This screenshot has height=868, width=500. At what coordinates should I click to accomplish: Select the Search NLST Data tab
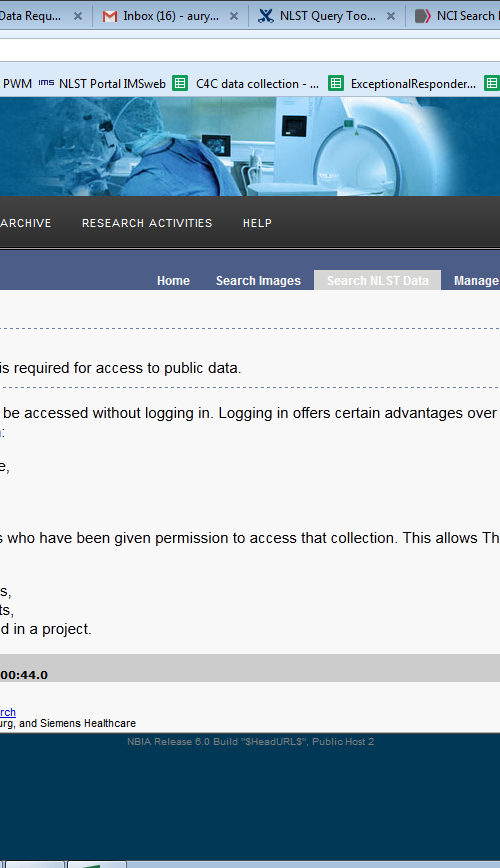click(378, 280)
